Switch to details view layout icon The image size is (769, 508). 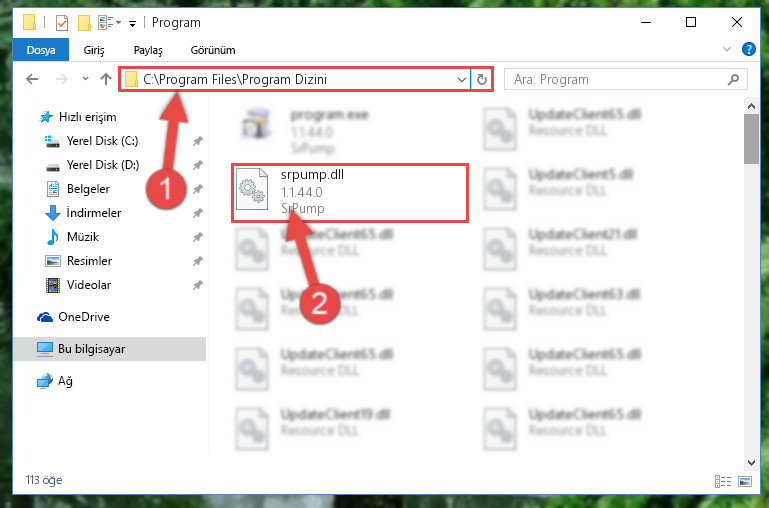coord(723,481)
